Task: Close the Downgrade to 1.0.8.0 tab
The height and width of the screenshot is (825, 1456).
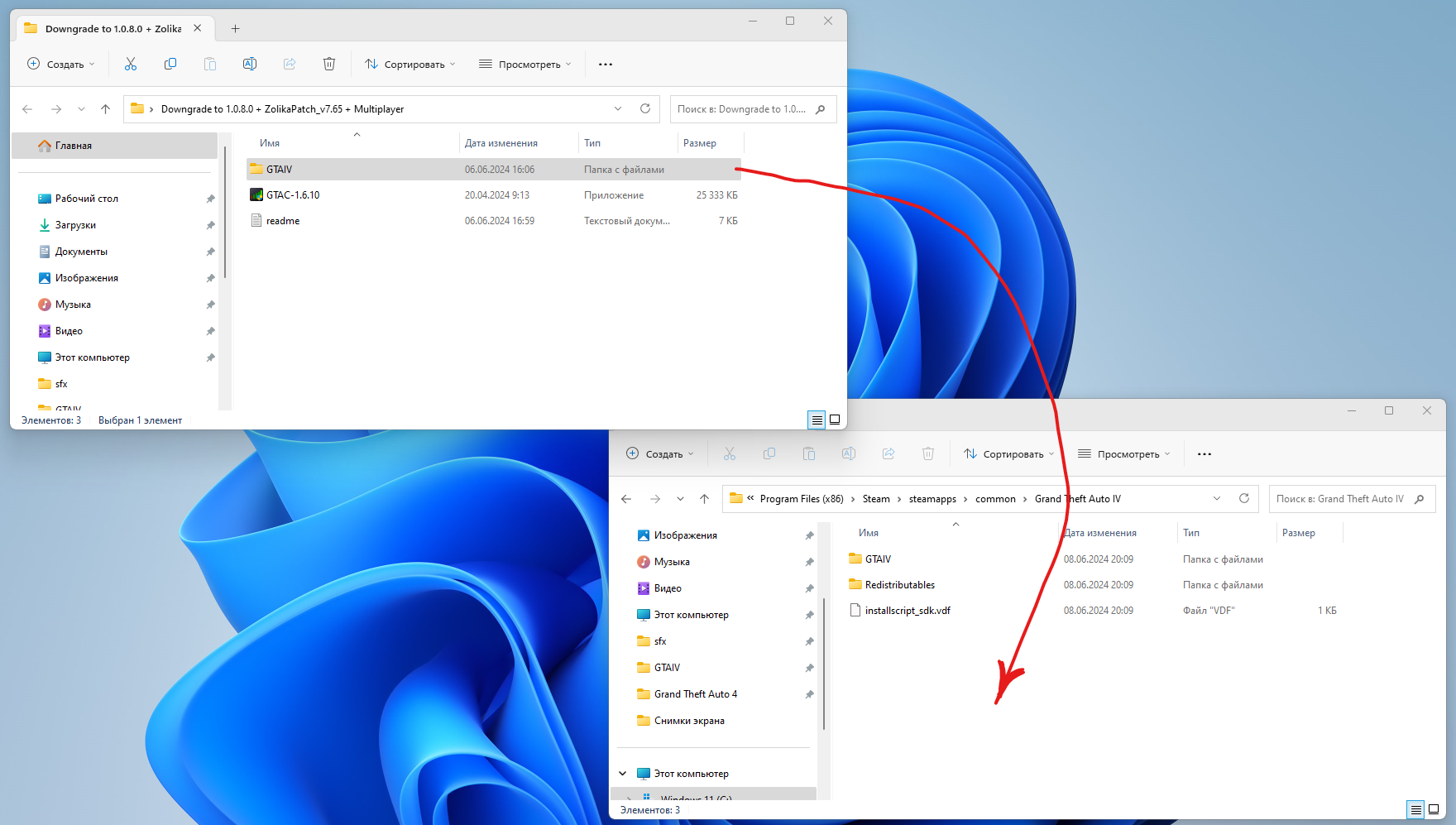Action: 198,28
